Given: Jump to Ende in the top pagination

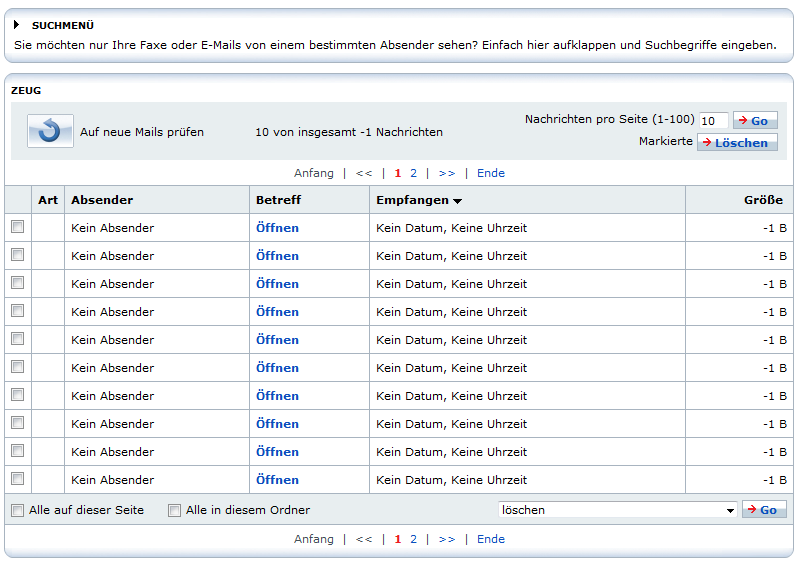Looking at the screenshot, I should point(491,173).
